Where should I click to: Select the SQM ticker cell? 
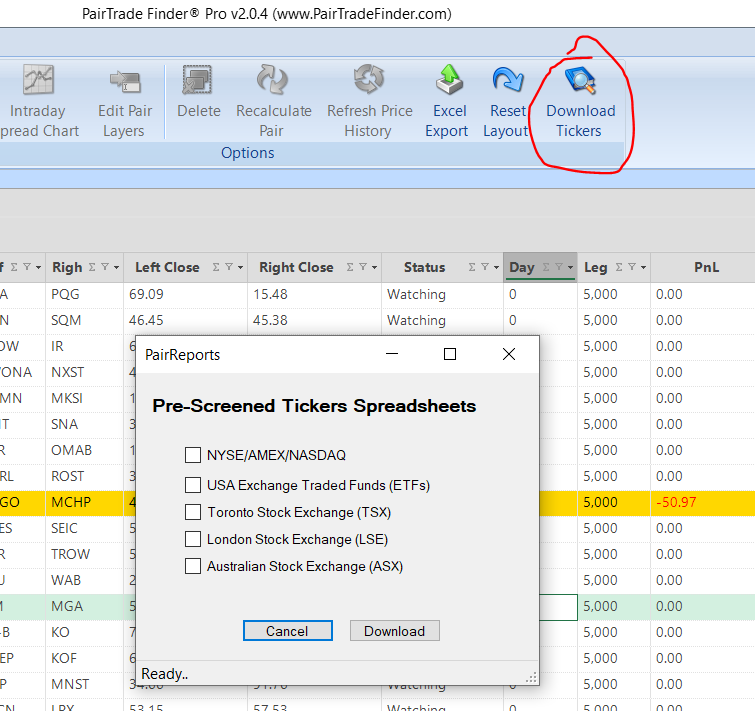coord(84,320)
